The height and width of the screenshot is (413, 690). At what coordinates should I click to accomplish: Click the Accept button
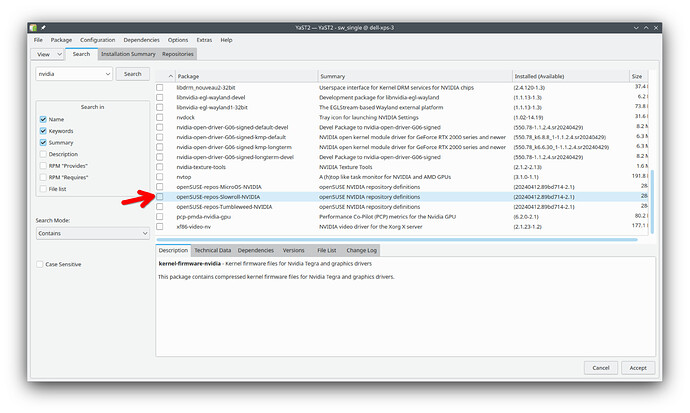pyautogui.click(x=638, y=368)
